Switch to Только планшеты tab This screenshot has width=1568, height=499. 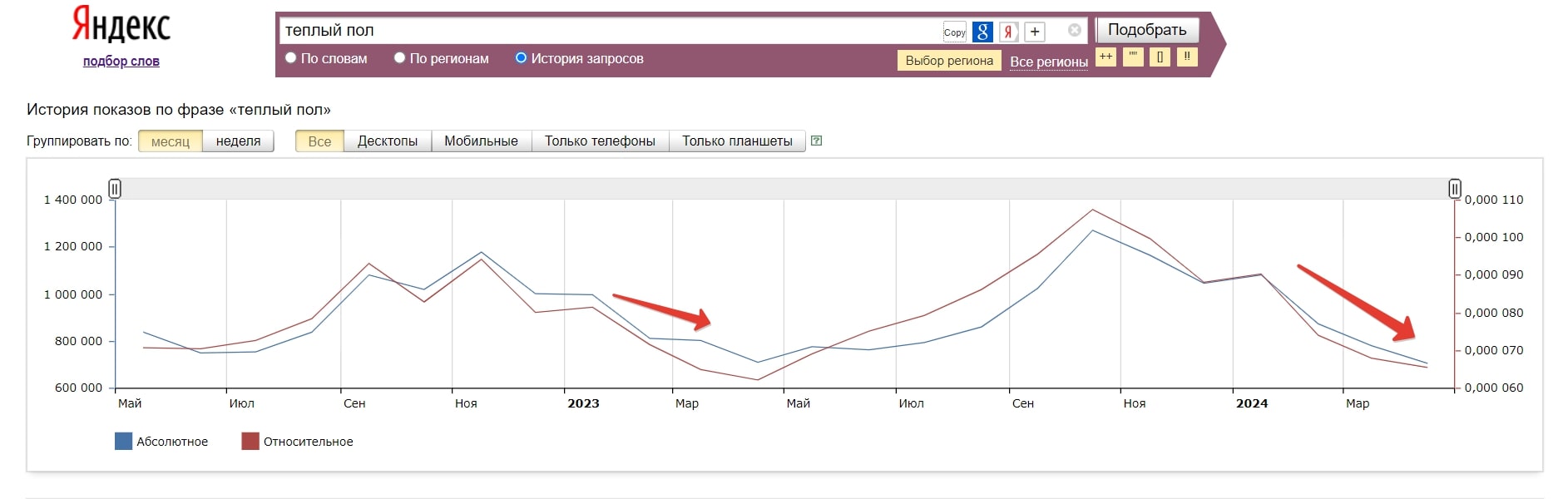point(737,141)
